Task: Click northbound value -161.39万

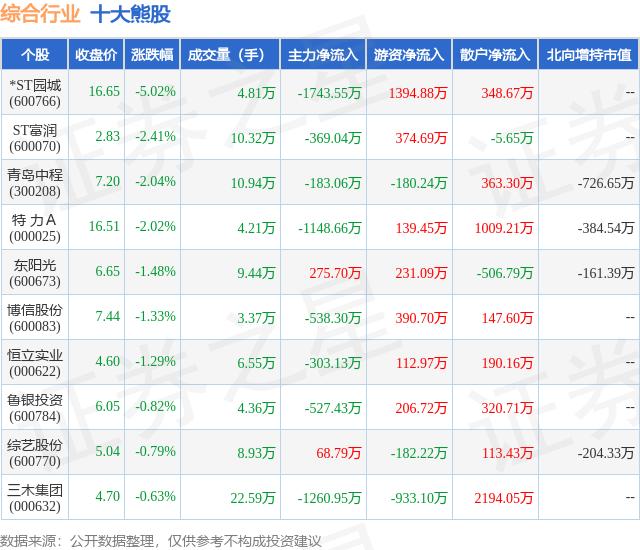Action: pos(606,273)
